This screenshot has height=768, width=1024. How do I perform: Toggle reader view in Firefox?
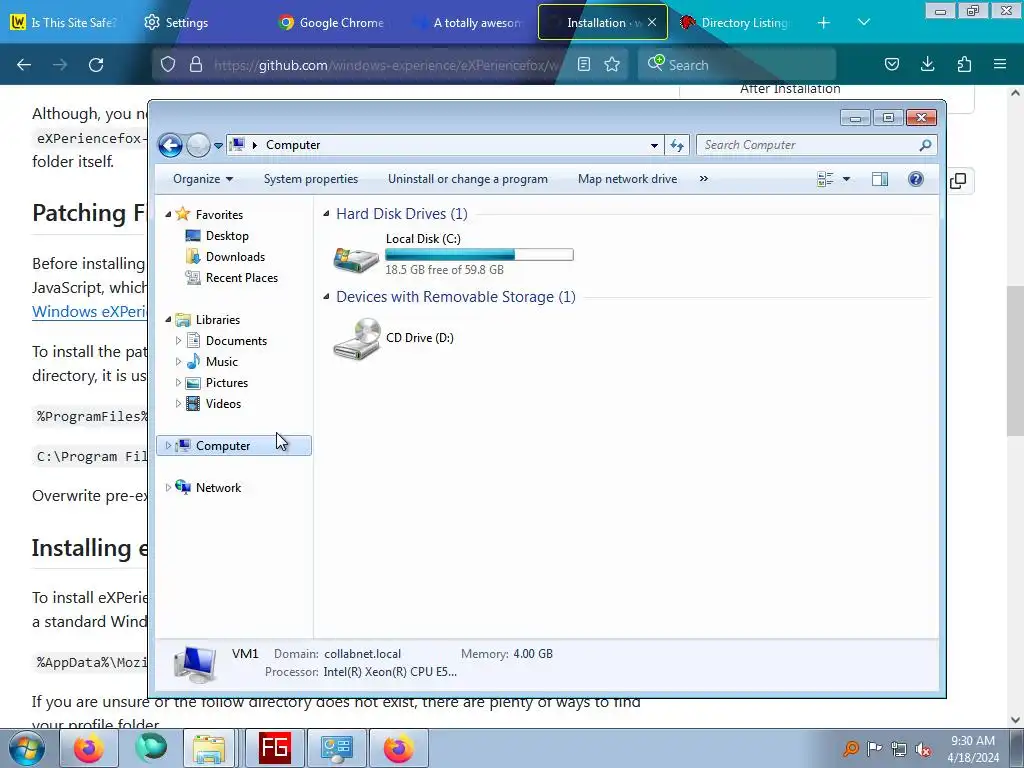[x=584, y=65]
